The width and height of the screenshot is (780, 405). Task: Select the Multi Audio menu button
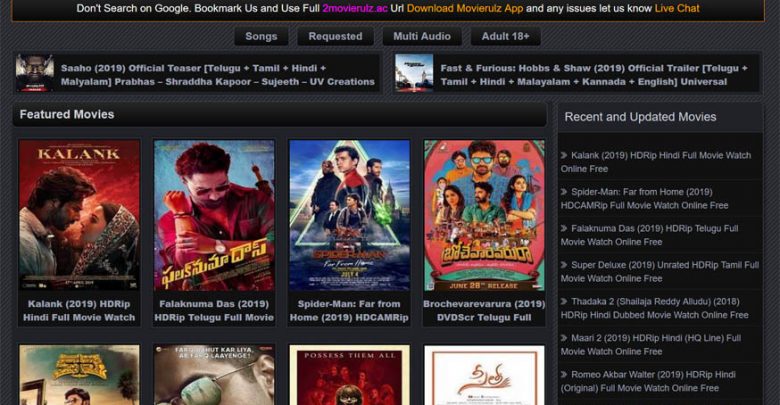[422, 36]
